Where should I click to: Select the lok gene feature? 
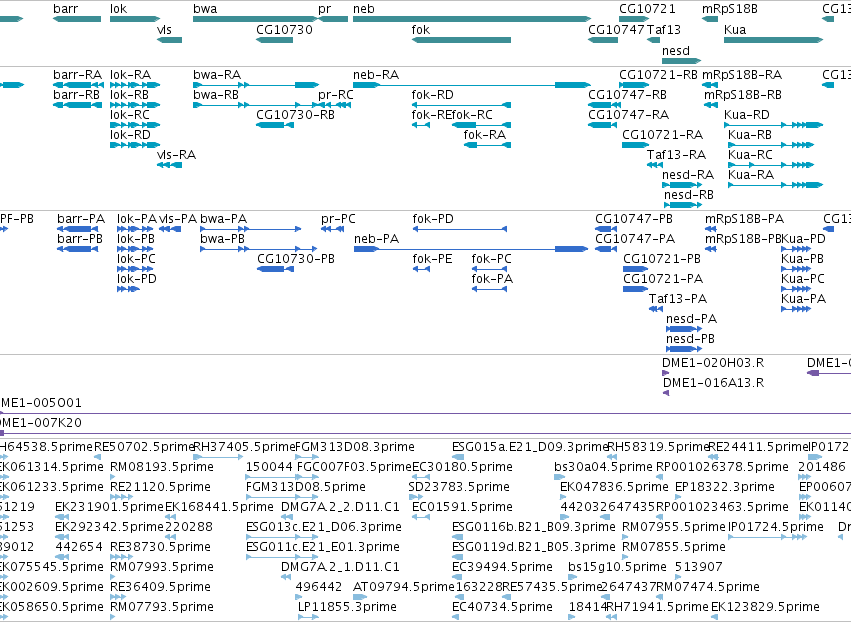click(x=135, y=19)
